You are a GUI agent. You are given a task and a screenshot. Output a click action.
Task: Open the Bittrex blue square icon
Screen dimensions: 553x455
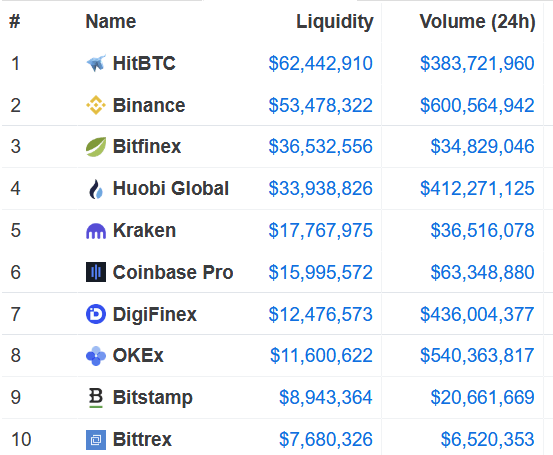[x=96, y=440]
